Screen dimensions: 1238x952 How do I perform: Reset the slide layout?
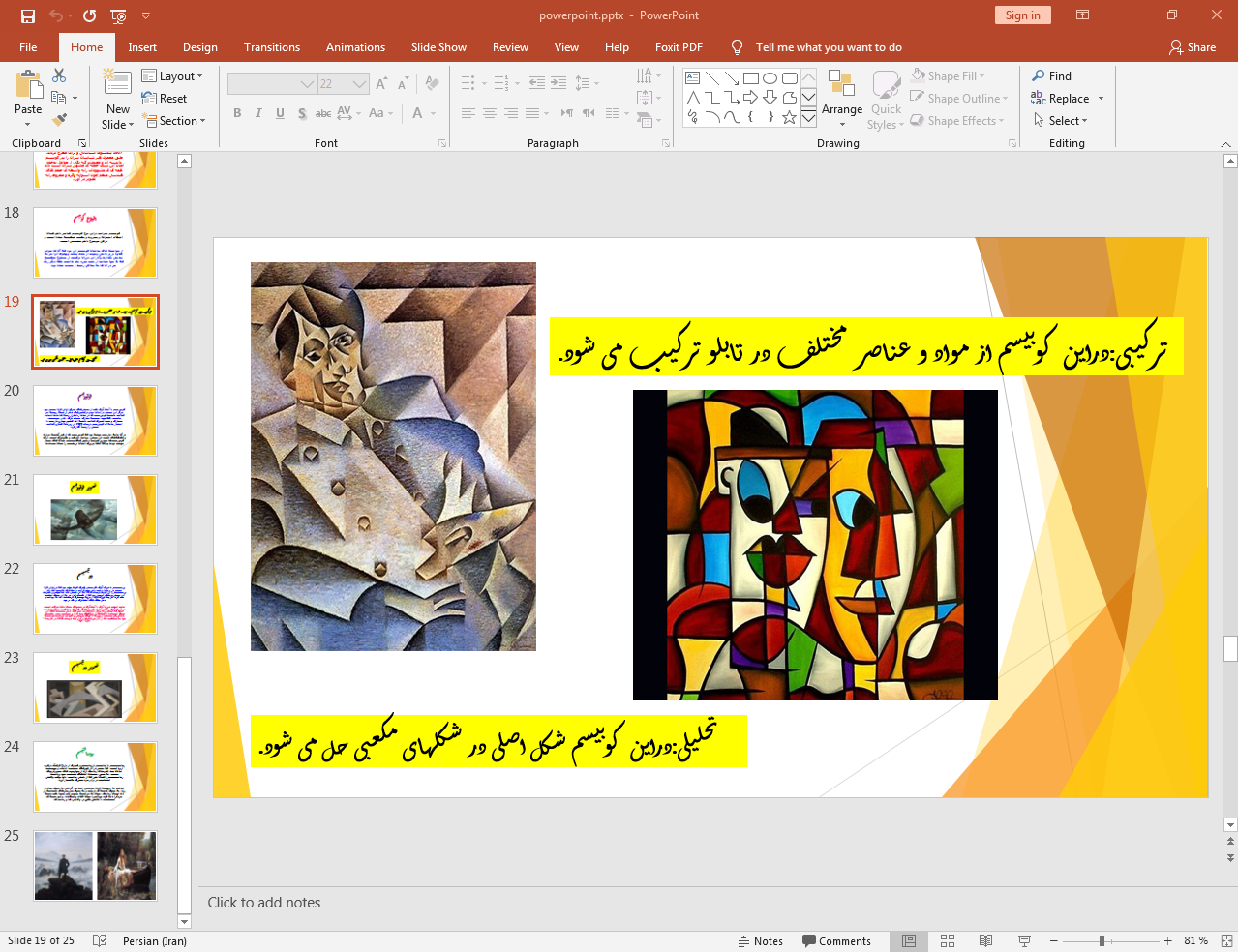tap(165, 98)
